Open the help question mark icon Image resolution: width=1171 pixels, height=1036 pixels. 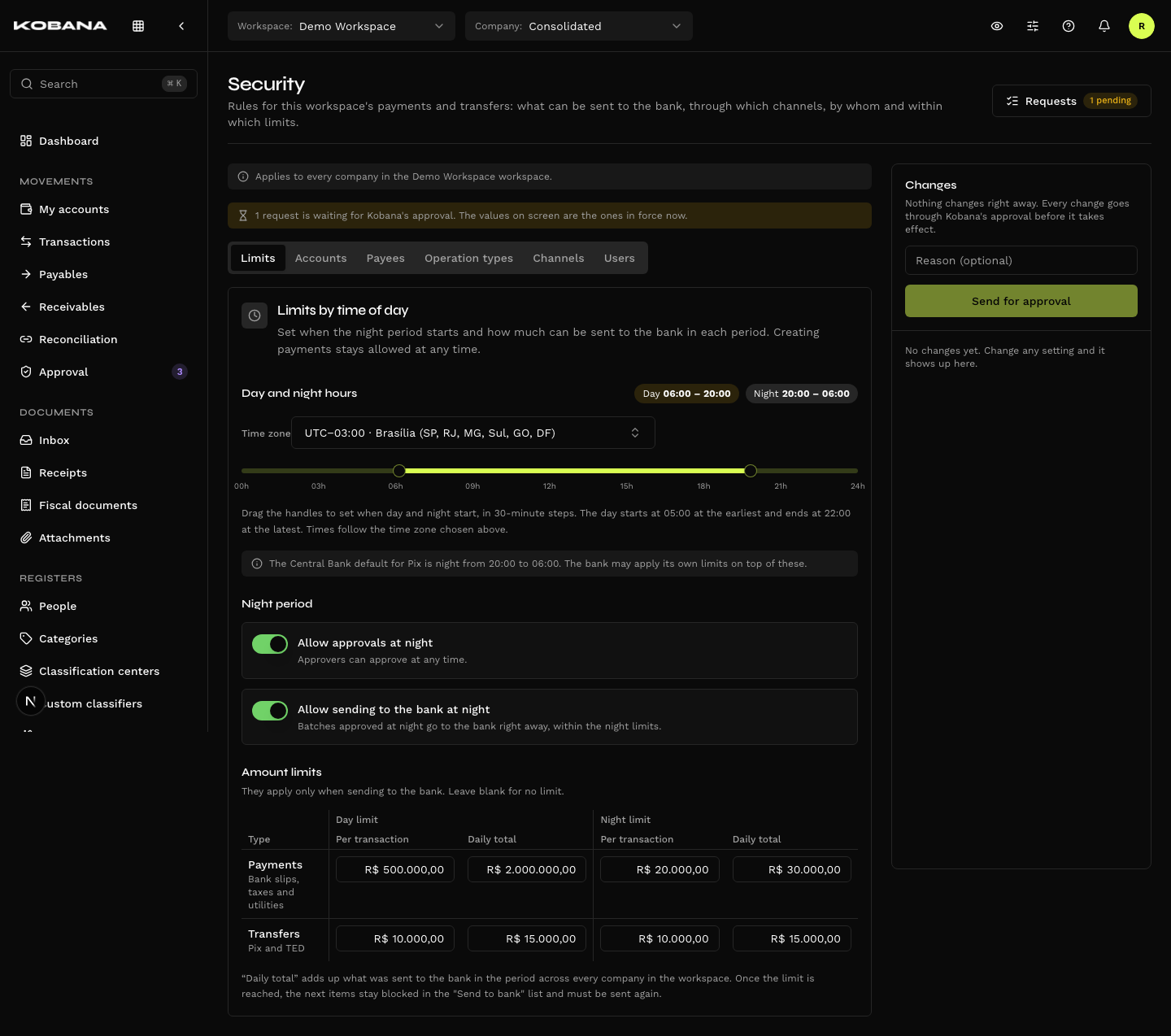pos(1069,26)
